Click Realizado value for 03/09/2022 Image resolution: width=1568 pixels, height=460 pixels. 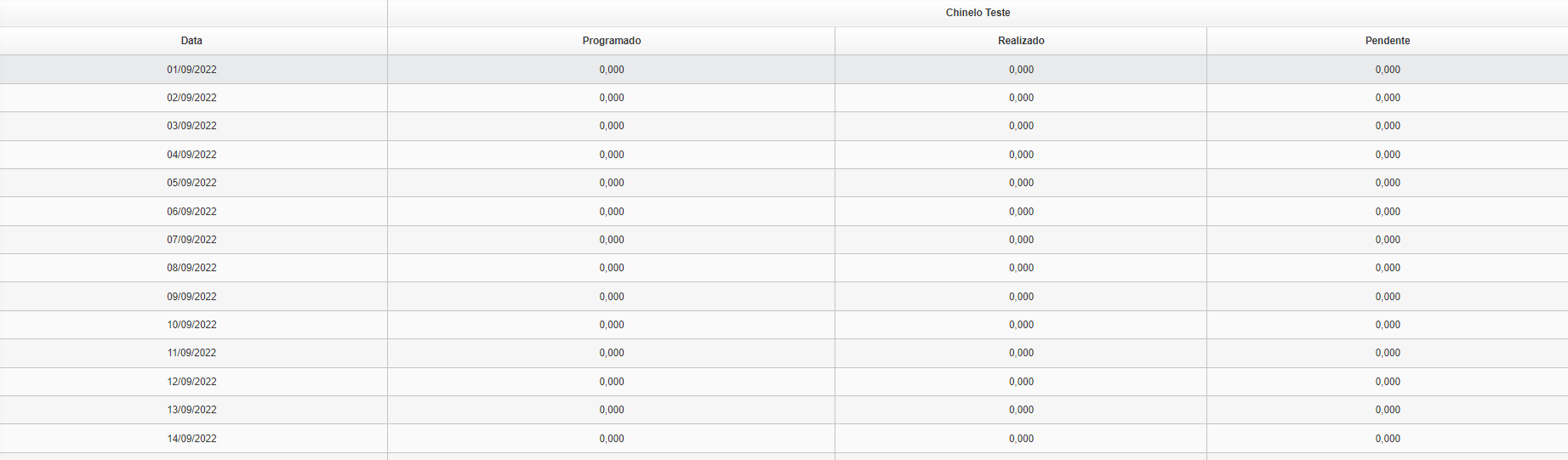coord(1021,126)
